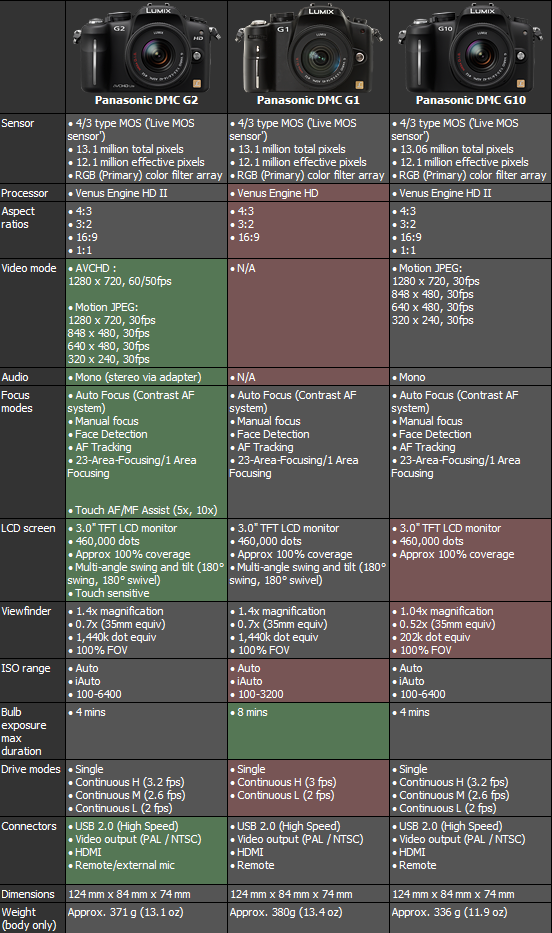Click the G2 Remote/external mic connector entry
Screen dimensions: 552x933
pyautogui.click(x=121, y=865)
